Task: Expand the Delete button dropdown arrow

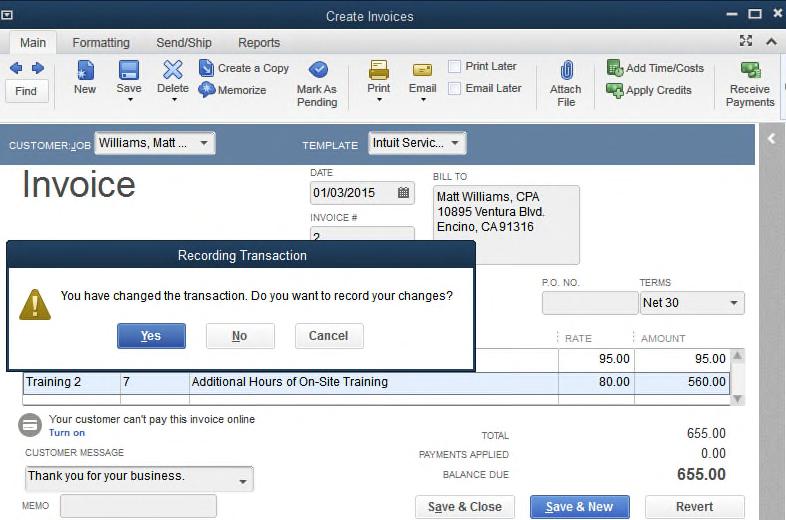Action: tap(174, 100)
